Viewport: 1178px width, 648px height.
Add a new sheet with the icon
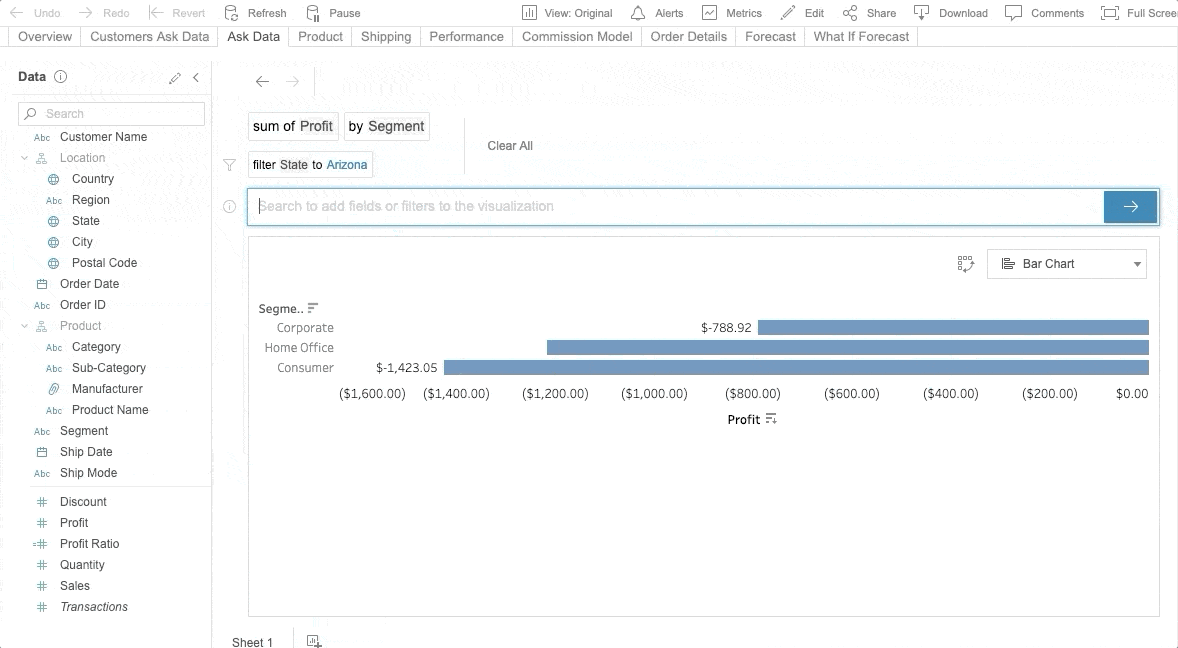point(314,641)
